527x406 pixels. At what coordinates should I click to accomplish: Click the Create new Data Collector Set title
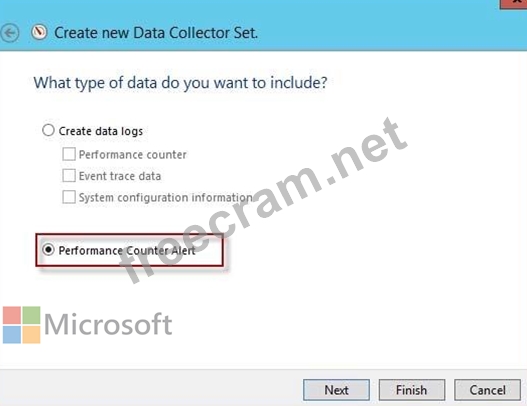pos(156,33)
